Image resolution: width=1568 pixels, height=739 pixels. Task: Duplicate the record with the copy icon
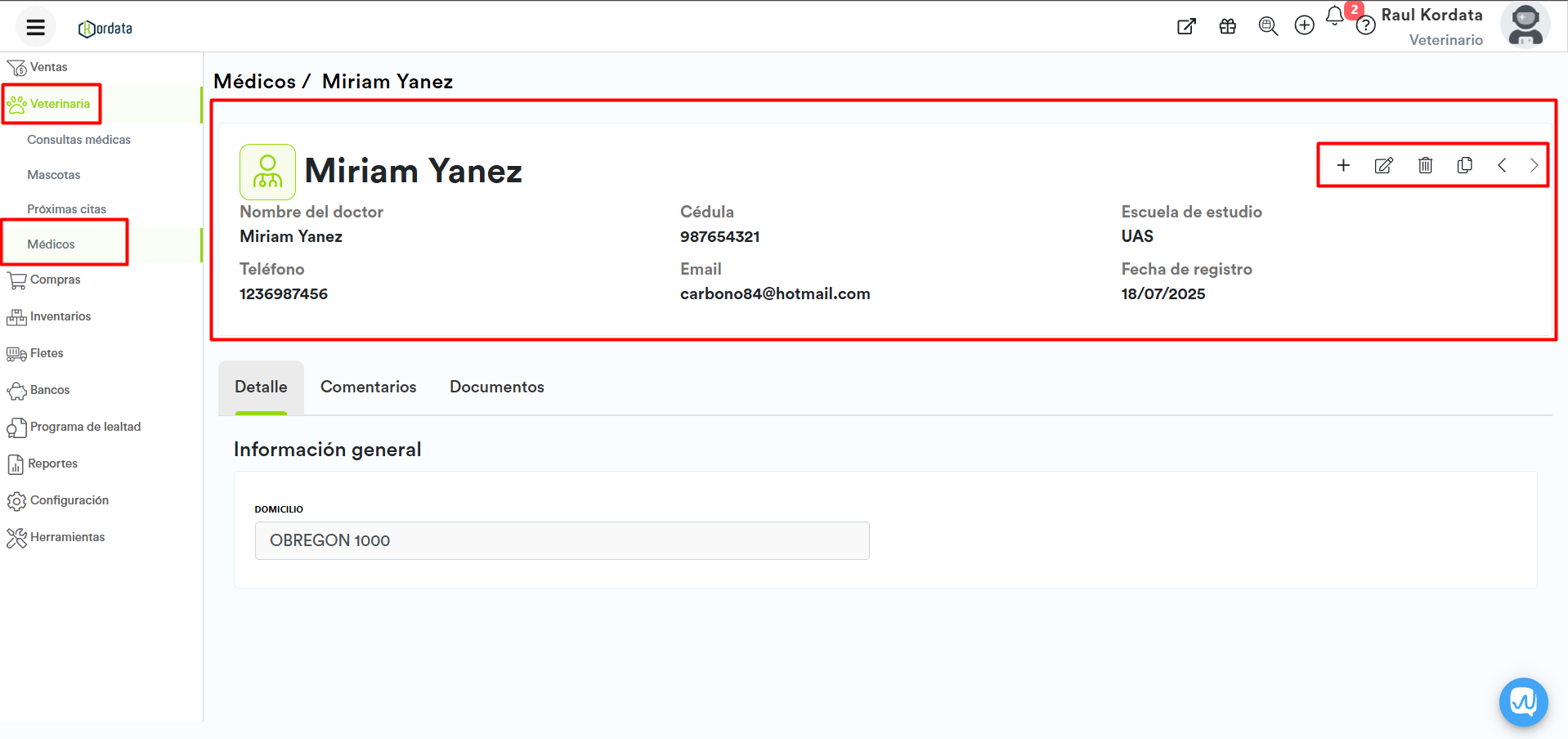1464,165
